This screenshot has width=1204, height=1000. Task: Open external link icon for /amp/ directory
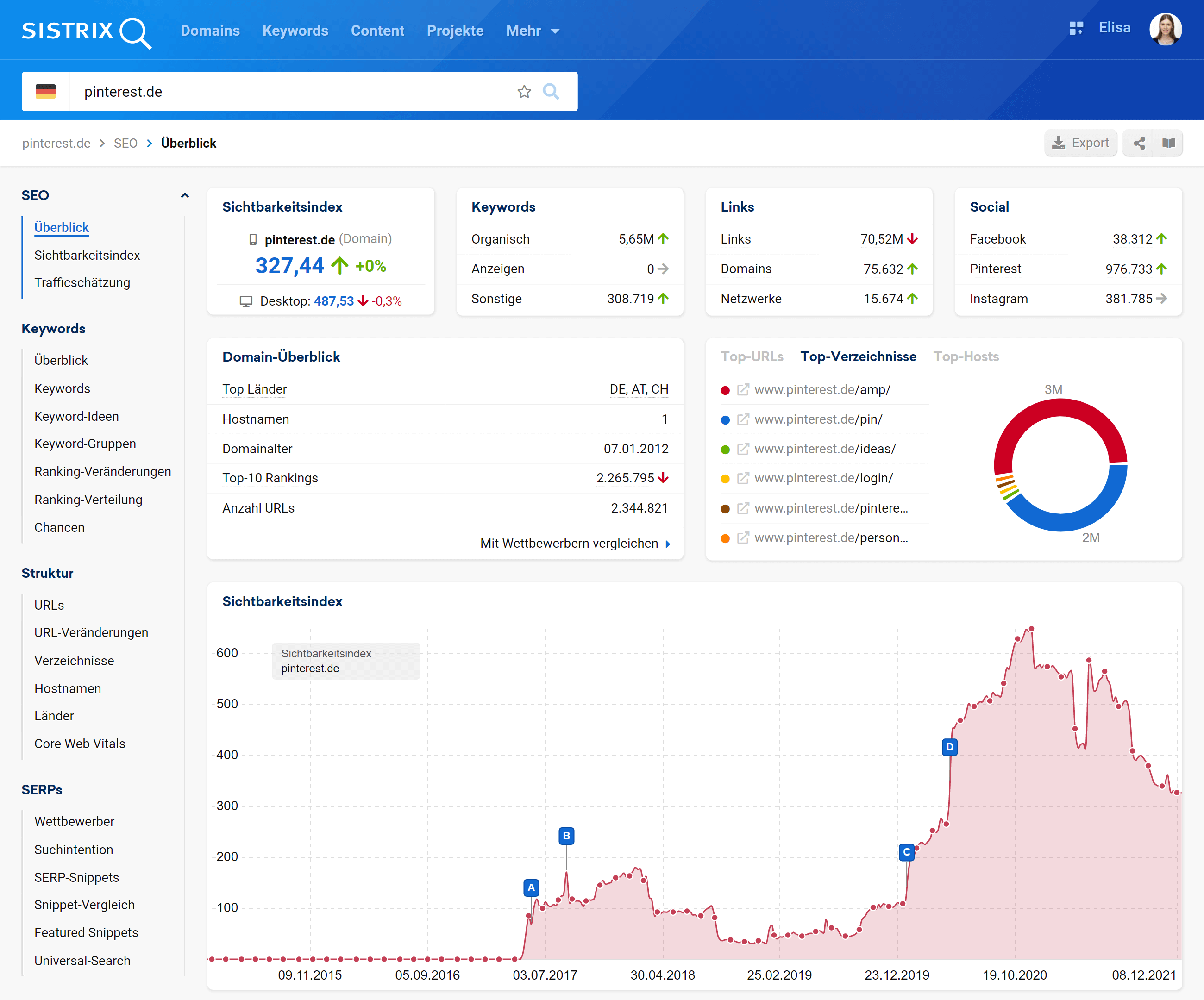pyautogui.click(x=742, y=390)
